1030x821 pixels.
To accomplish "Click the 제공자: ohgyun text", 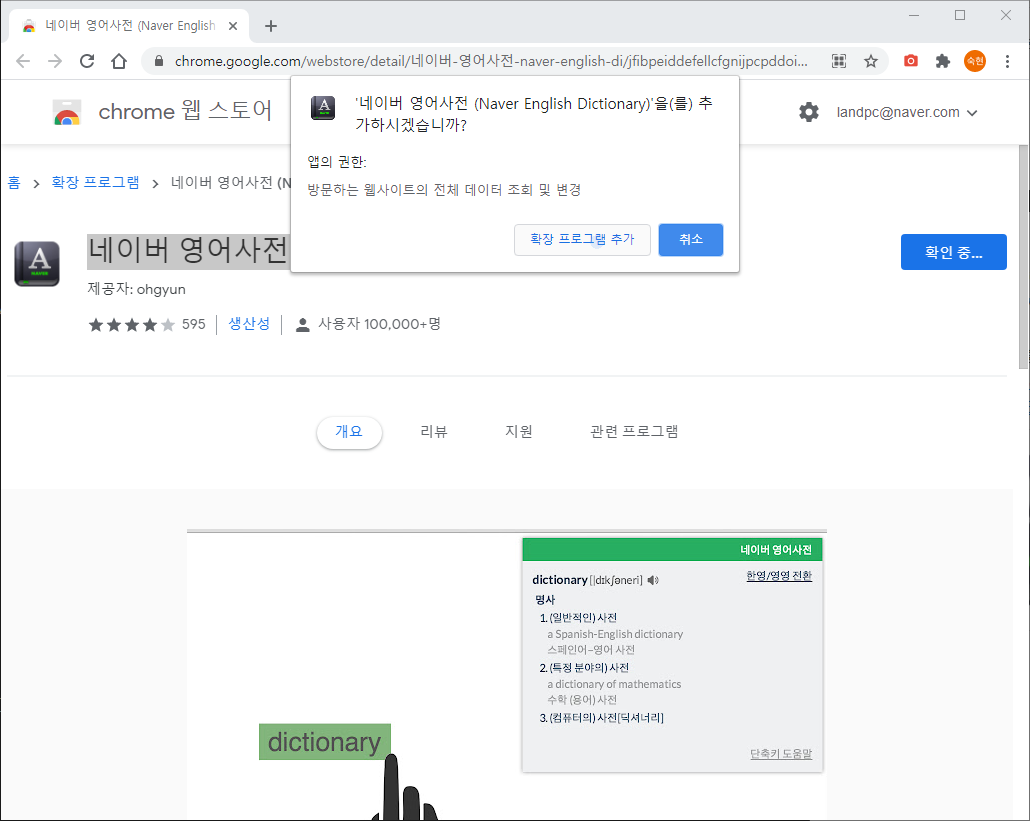I will (137, 289).
